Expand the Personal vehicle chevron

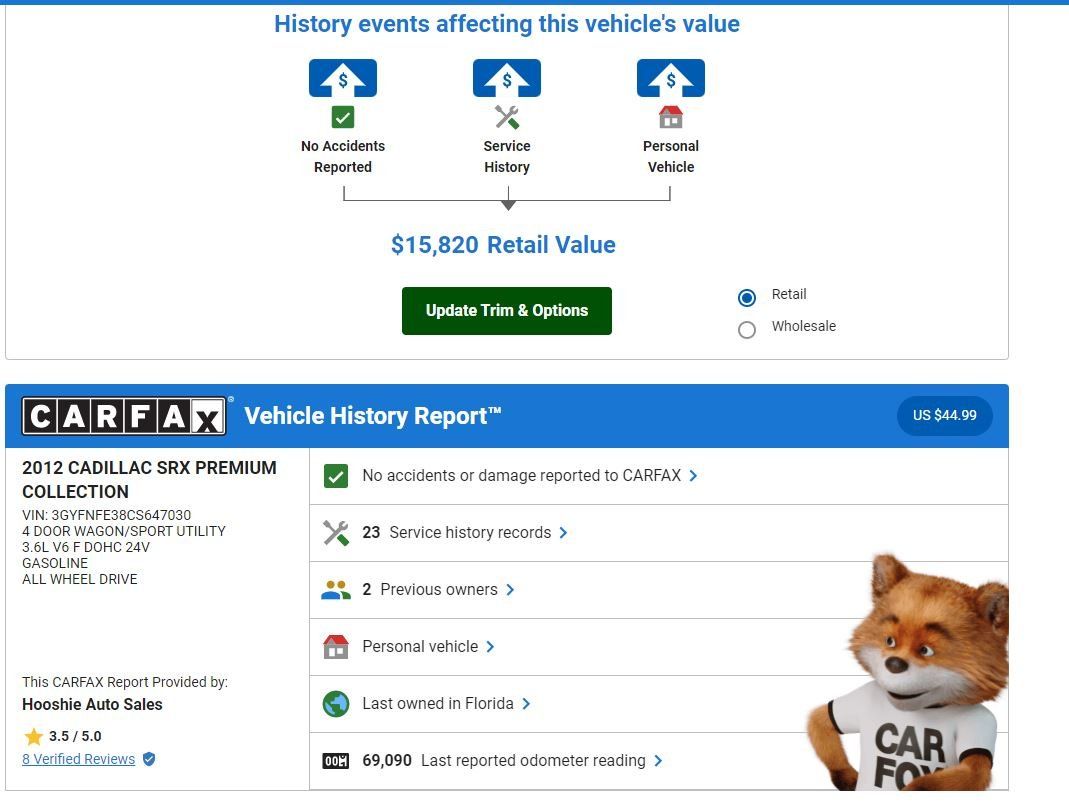coord(490,646)
